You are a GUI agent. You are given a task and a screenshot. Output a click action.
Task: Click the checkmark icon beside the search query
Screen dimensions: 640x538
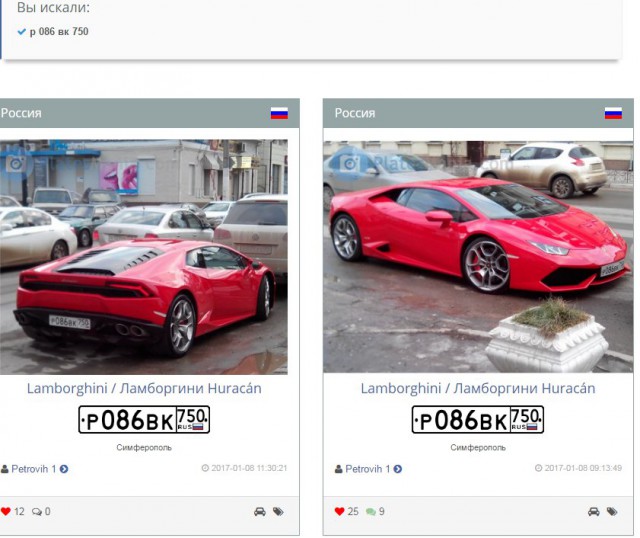22,31
